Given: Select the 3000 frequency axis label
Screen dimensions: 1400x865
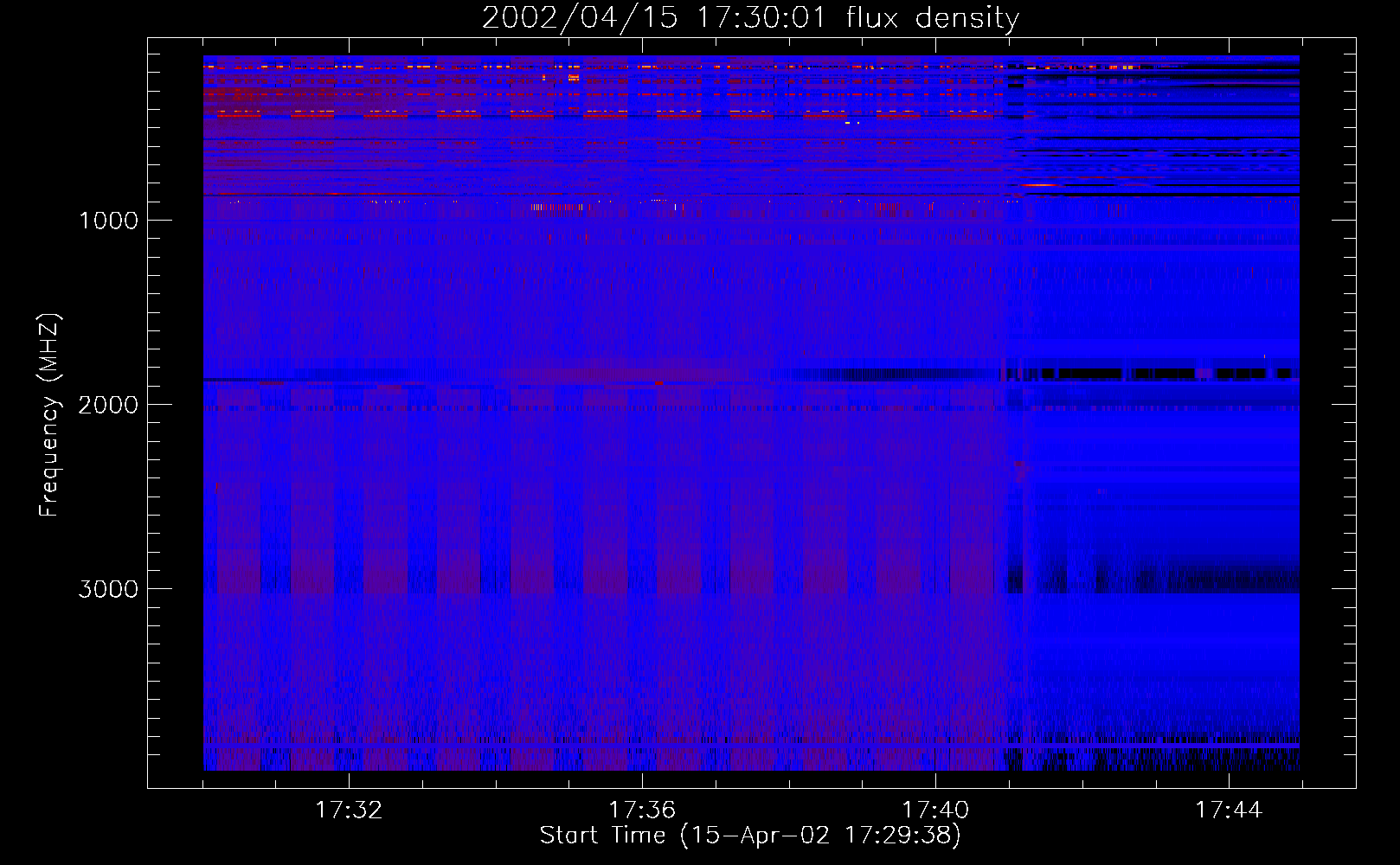Looking at the screenshot, I should tap(108, 589).
